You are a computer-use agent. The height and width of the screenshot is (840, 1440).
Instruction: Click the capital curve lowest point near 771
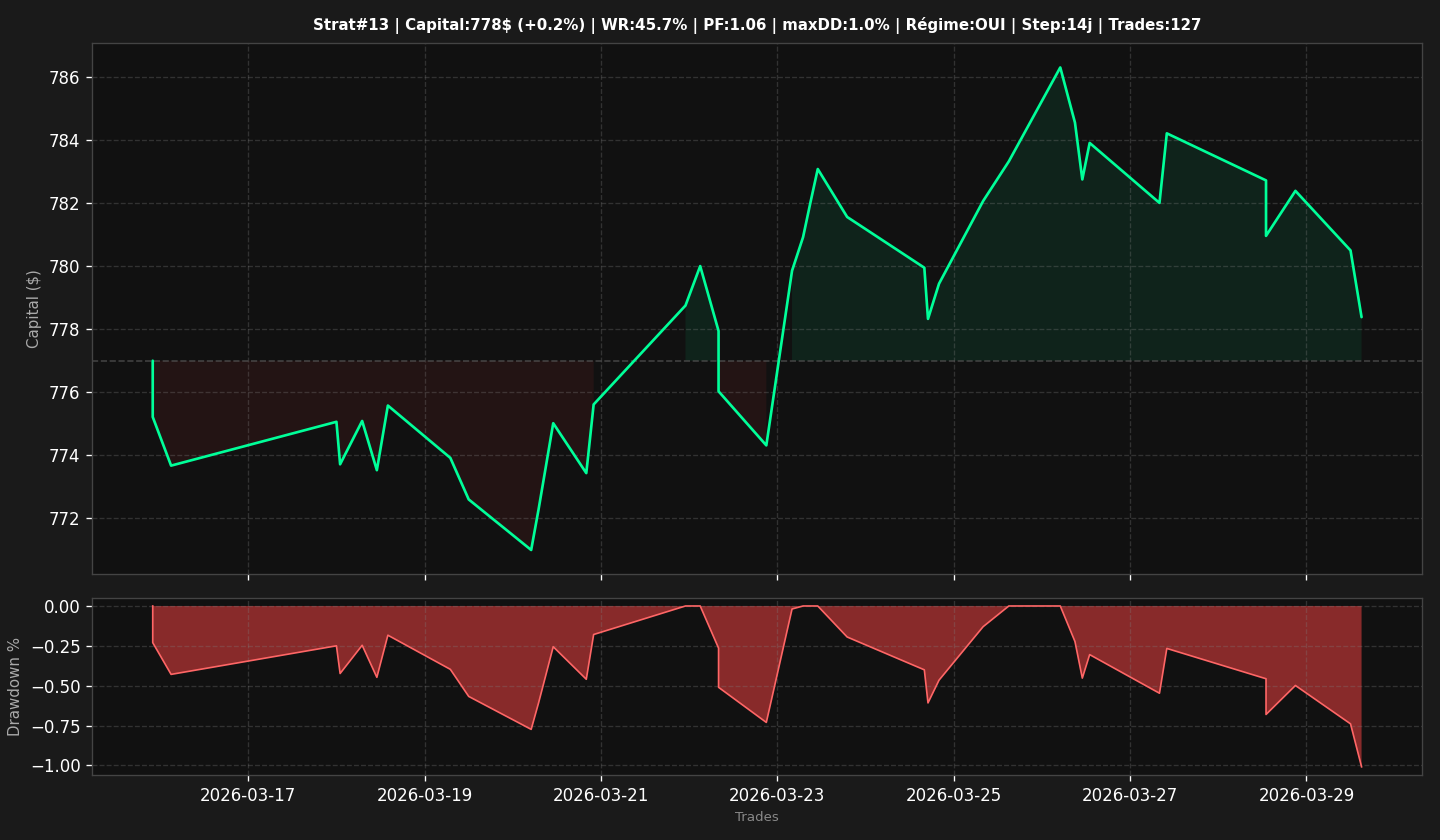click(x=531, y=549)
